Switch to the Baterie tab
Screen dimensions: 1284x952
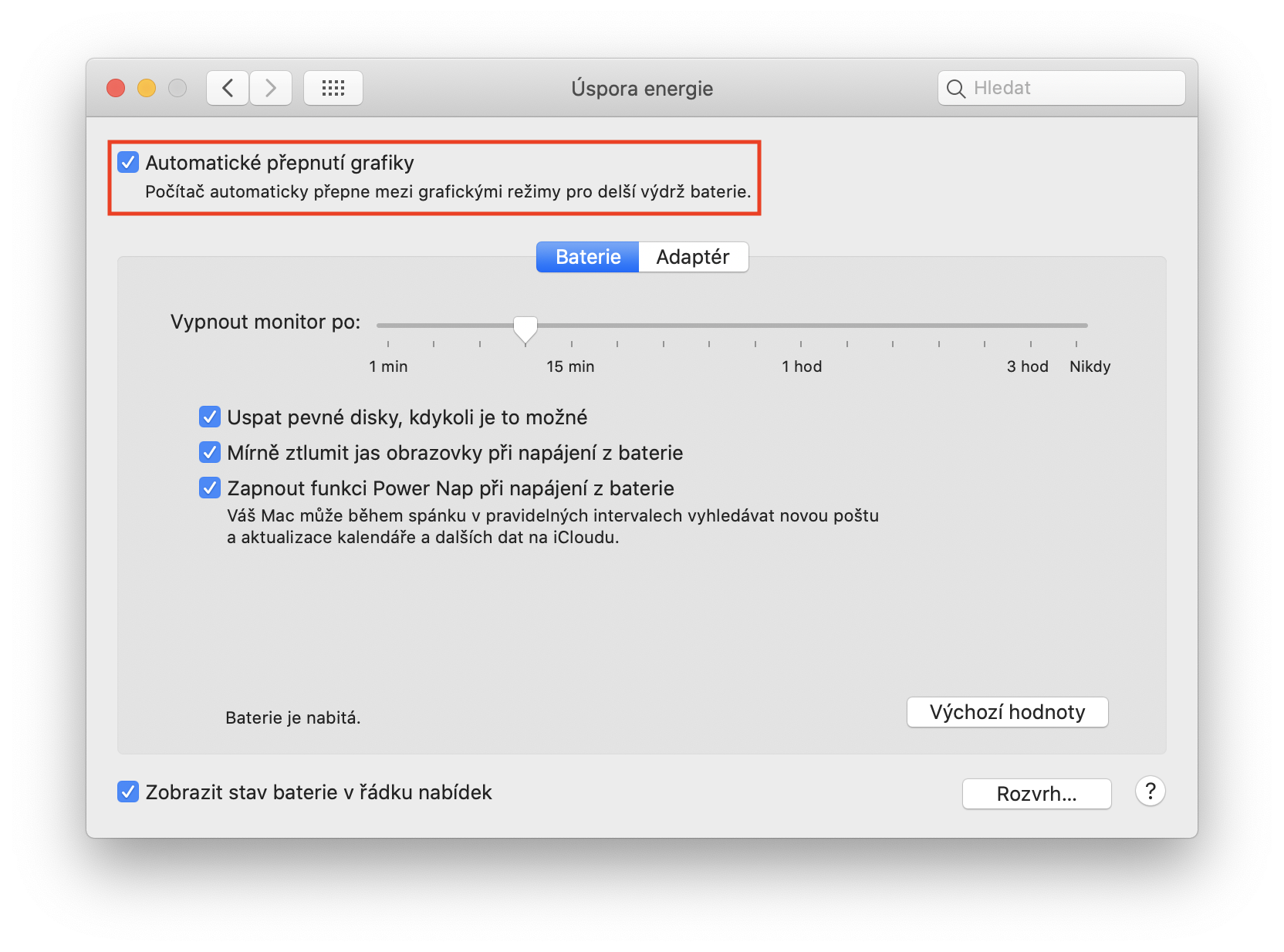[588, 257]
